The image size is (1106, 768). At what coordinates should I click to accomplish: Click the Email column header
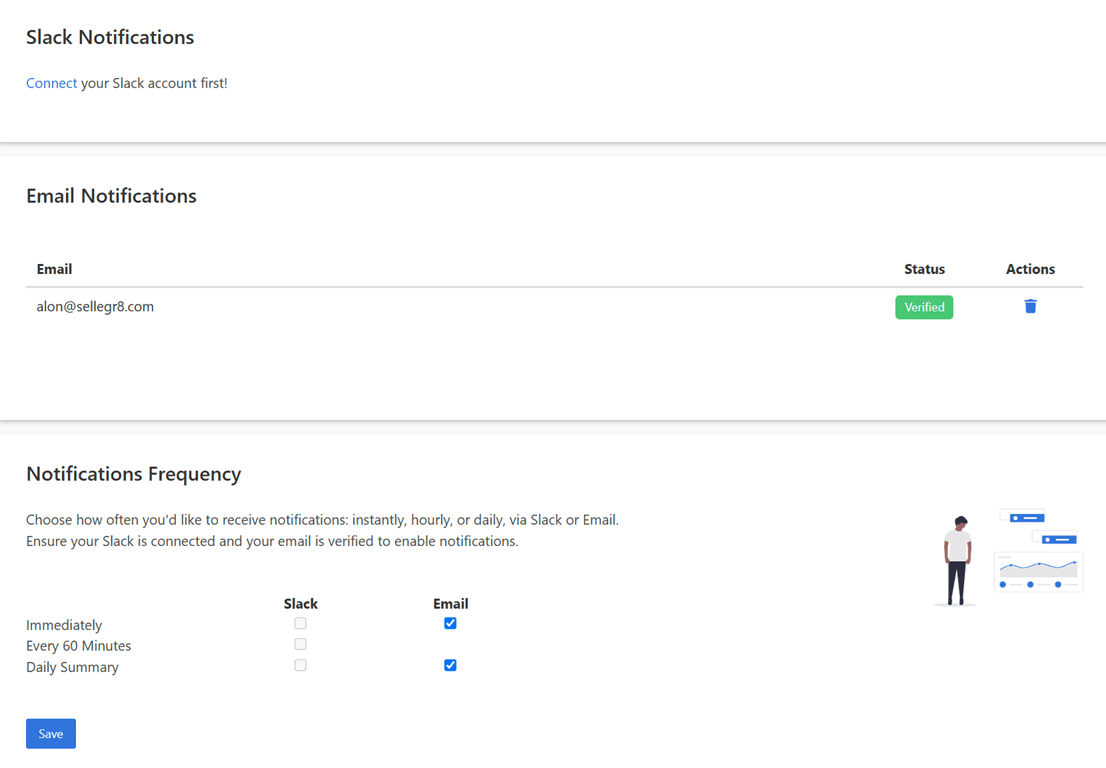click(54, 269)
